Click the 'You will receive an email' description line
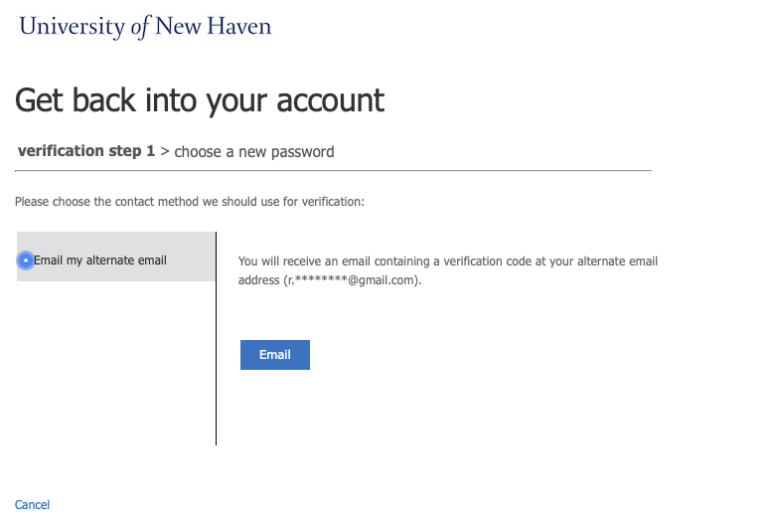Screen dimensions: 768x519 (x=448, y=261)
